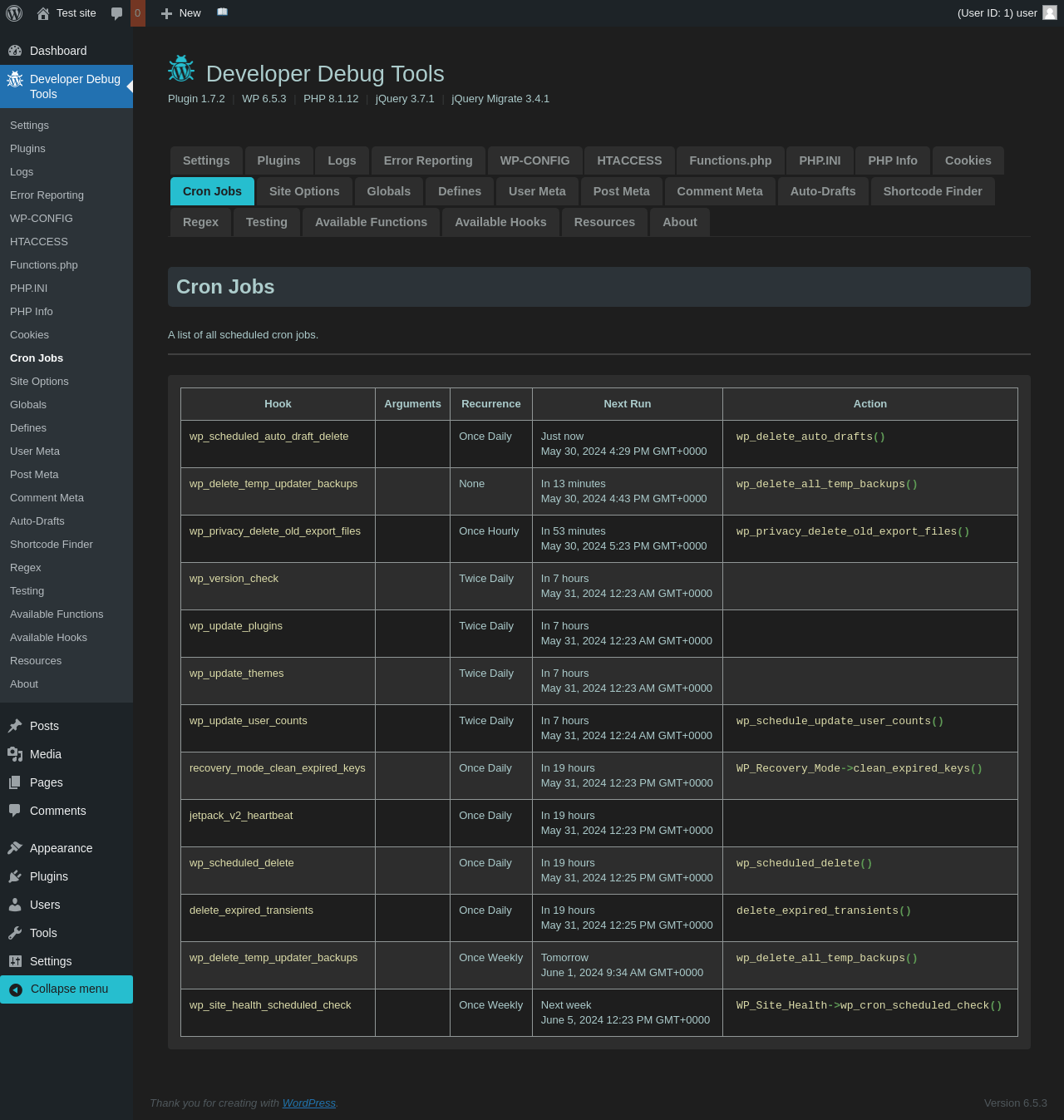Screen dimensions: 1064x1120
Task: Open Error Reporting in sidebar submenu
Action: point(47,195)
